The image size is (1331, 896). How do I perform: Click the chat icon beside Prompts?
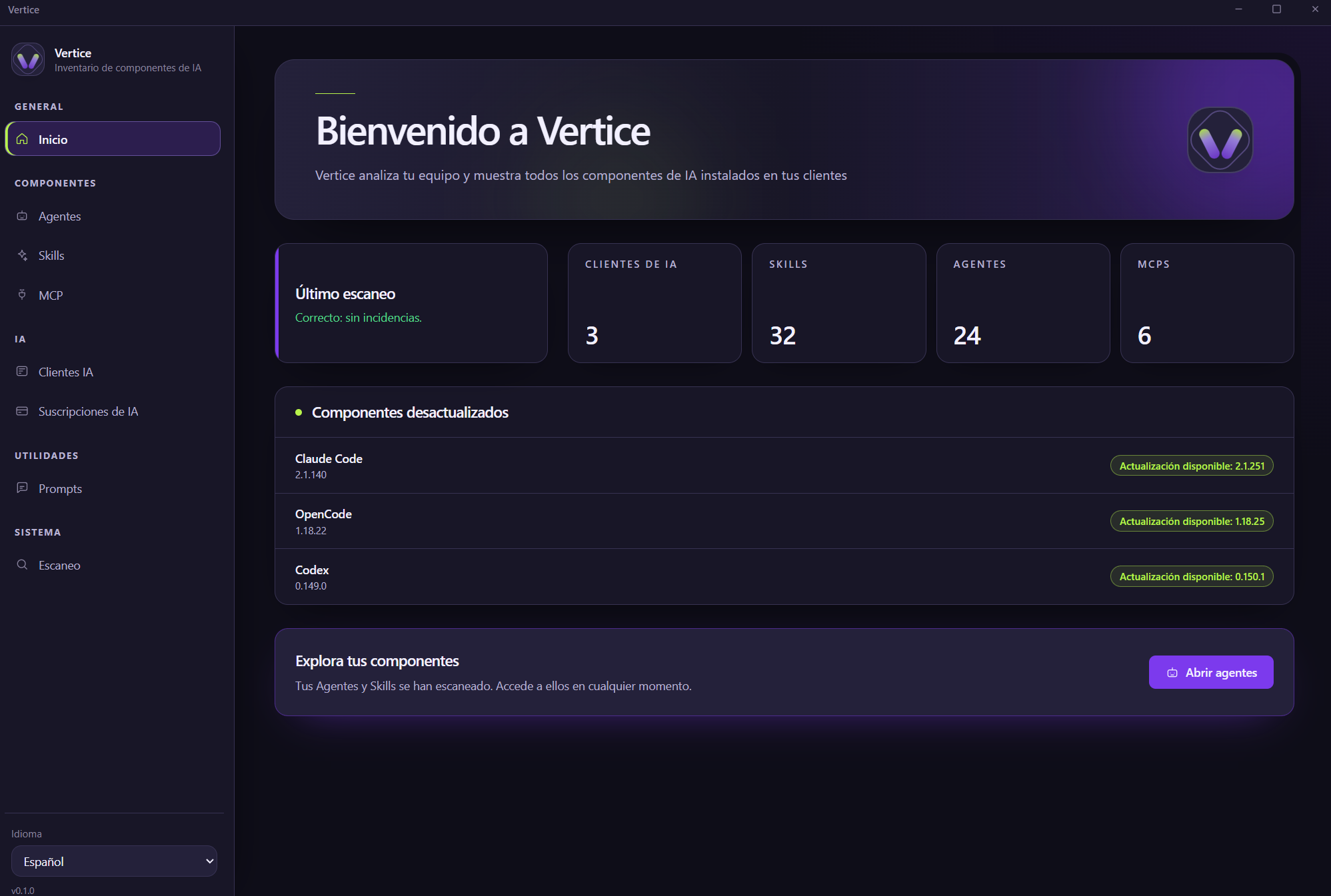(22, 488)
